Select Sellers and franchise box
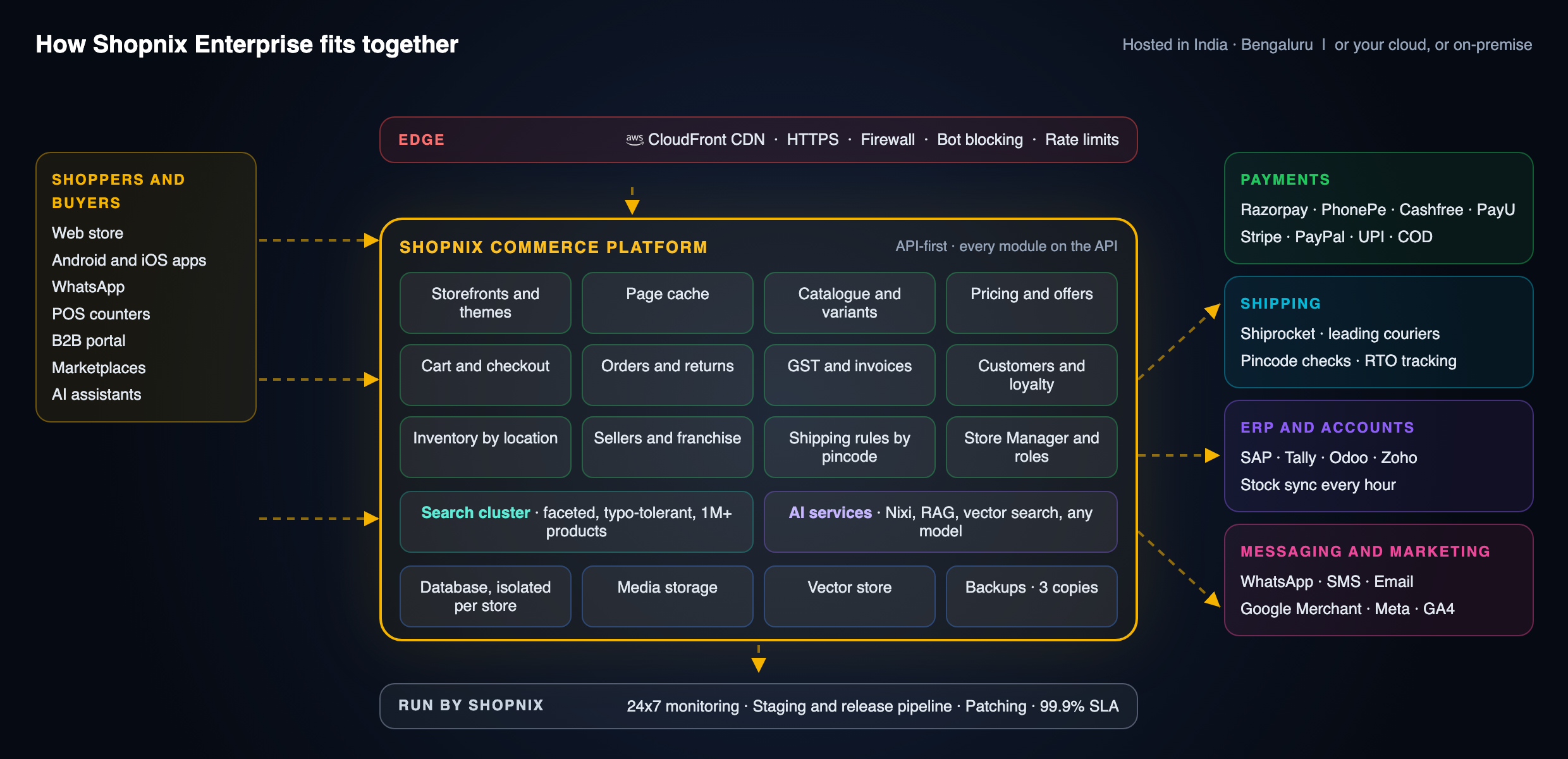 click(668, 447)
